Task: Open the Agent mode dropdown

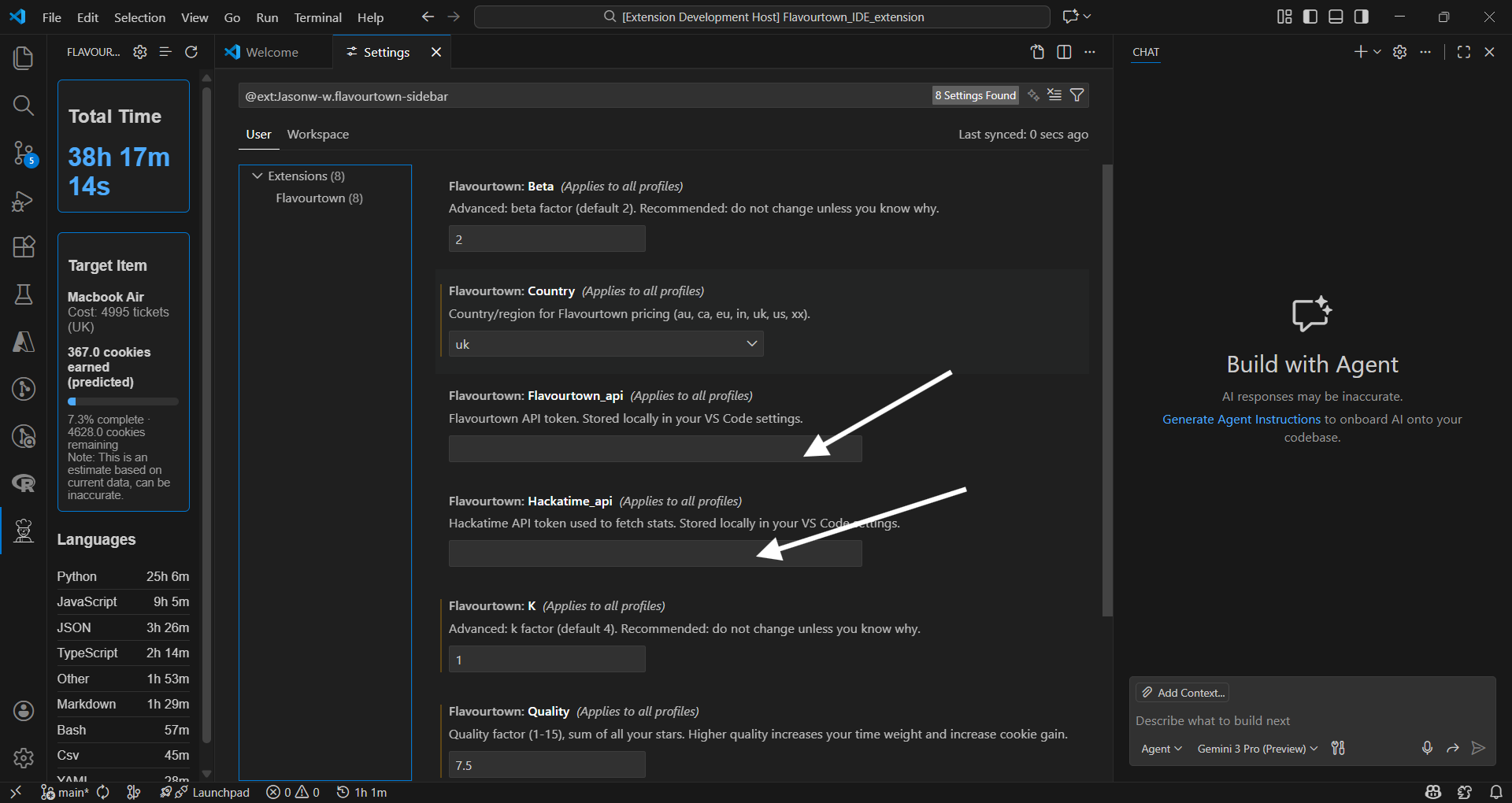Action: pos(1162,749)
